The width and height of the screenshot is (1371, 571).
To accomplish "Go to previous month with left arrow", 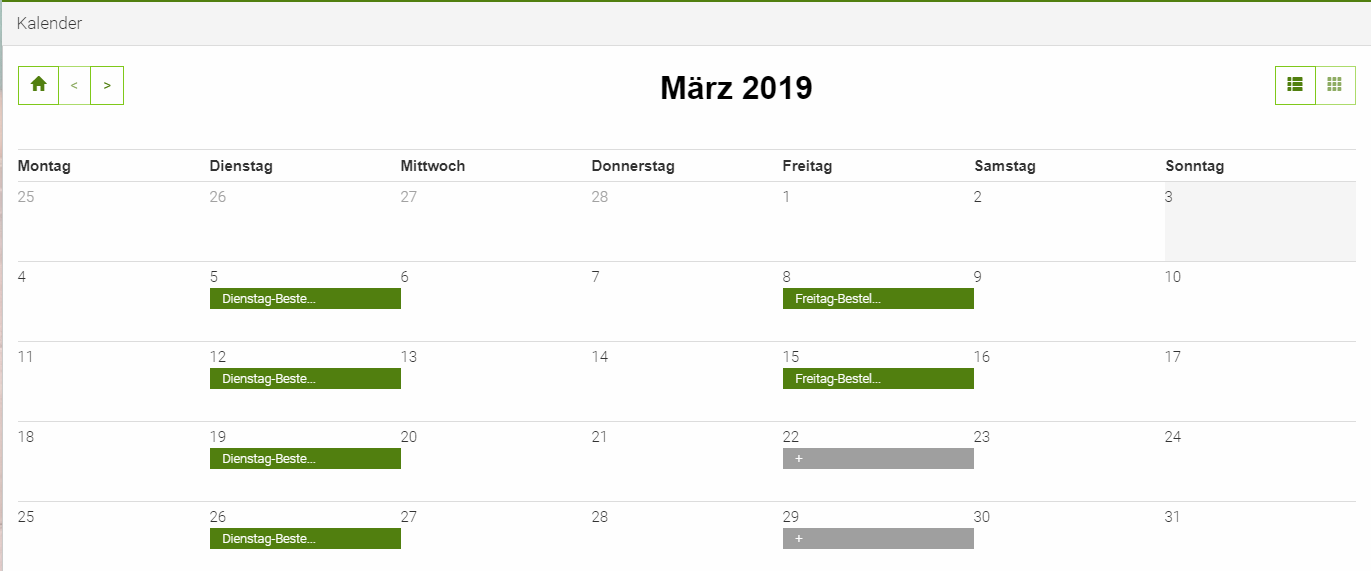I will click(x=74, y=85).
